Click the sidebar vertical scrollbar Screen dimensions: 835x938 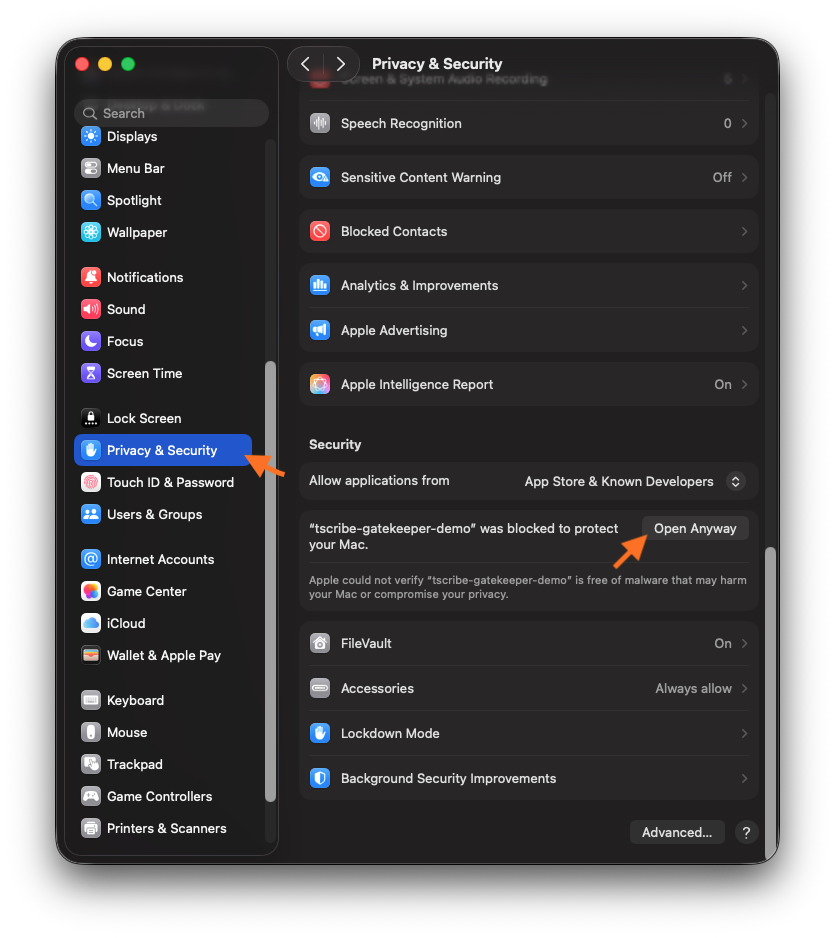coord(270,580)
